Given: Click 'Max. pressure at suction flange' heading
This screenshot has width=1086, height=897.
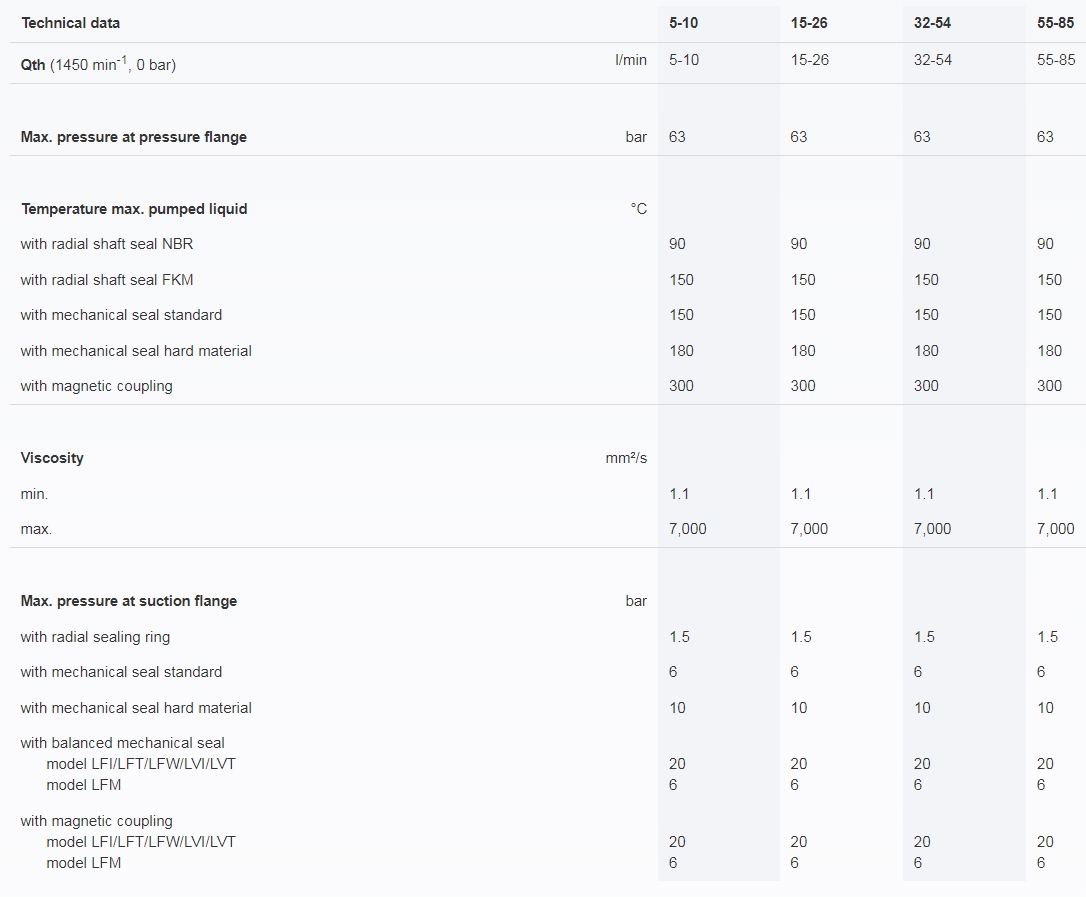Looking at the screenshot, I should click(x=129, y=601).
